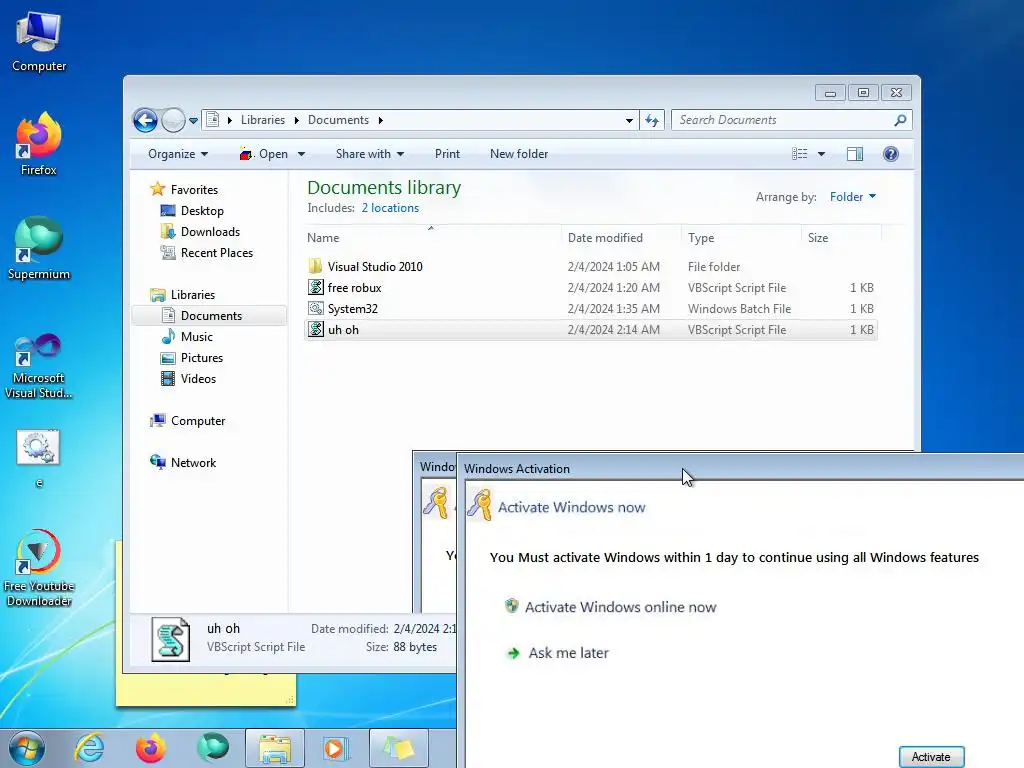Click Libraries in address breadcrumb
This screenshot has width=1024, height=768.
[x=263, y=120]
